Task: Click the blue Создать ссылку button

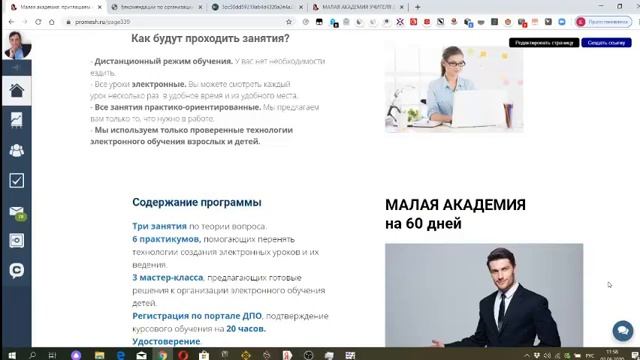Action: click(x=606, y=42)
